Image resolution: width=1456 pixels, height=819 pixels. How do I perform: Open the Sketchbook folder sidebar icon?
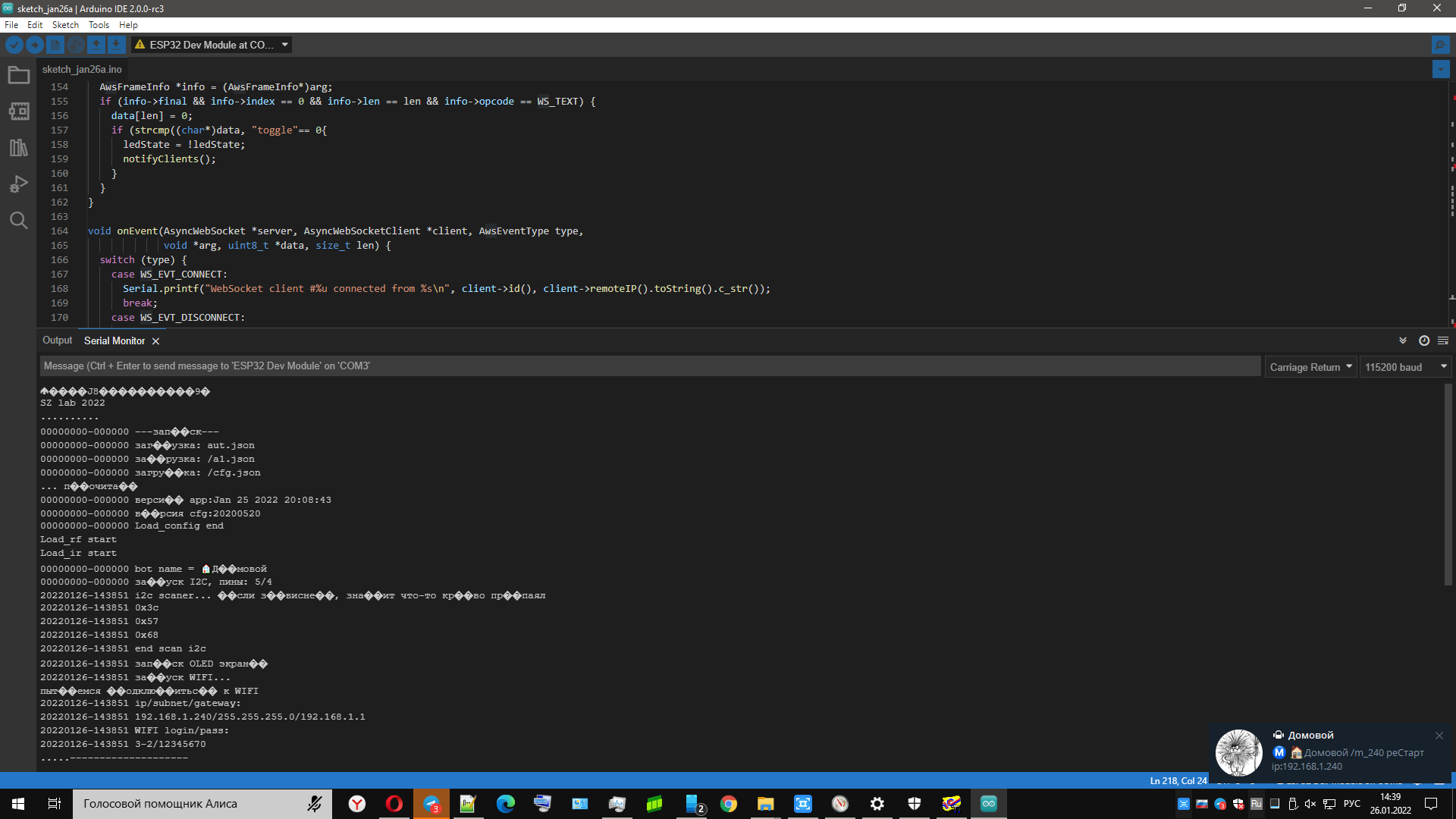click(18, 75)
